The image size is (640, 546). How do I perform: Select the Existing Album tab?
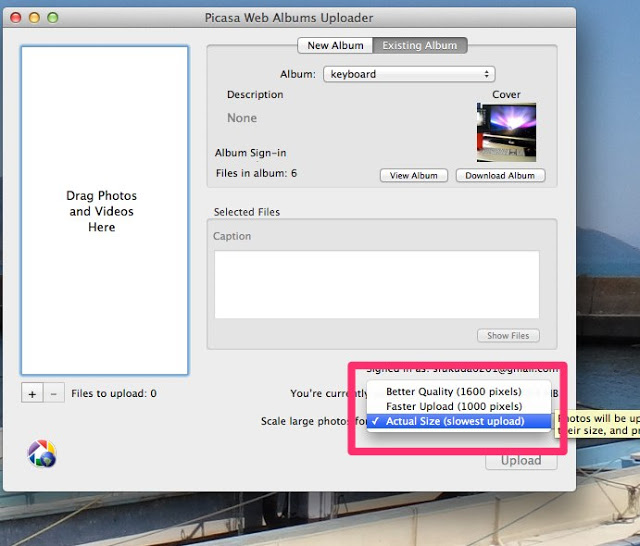pos(420,45)
